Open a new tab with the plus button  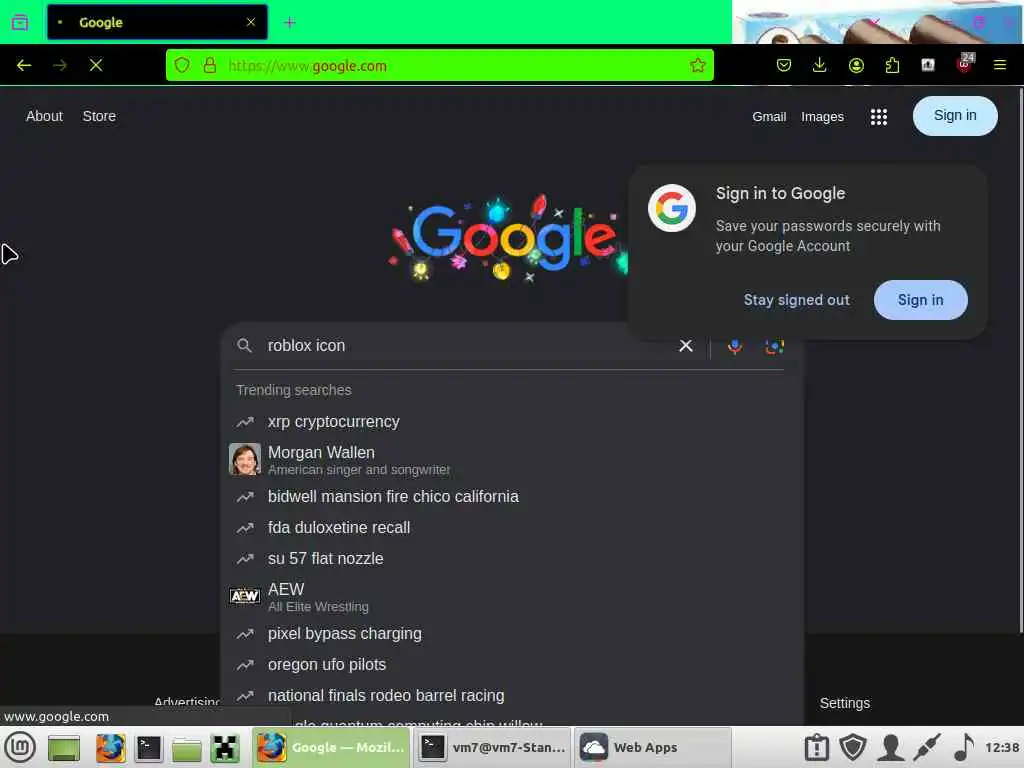pyautogui.click(x=290, y=23)
